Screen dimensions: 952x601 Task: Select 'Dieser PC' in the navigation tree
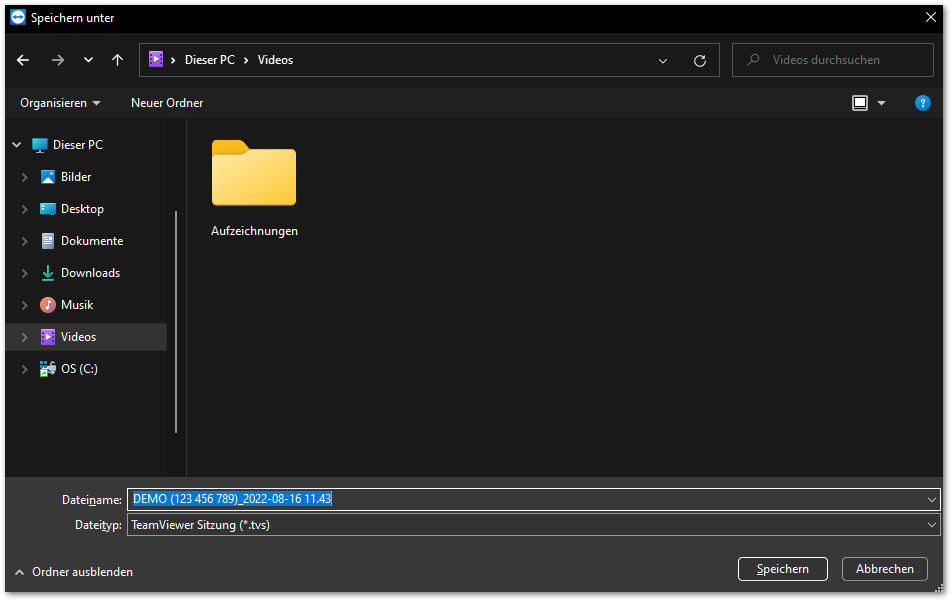click(78, 145)
